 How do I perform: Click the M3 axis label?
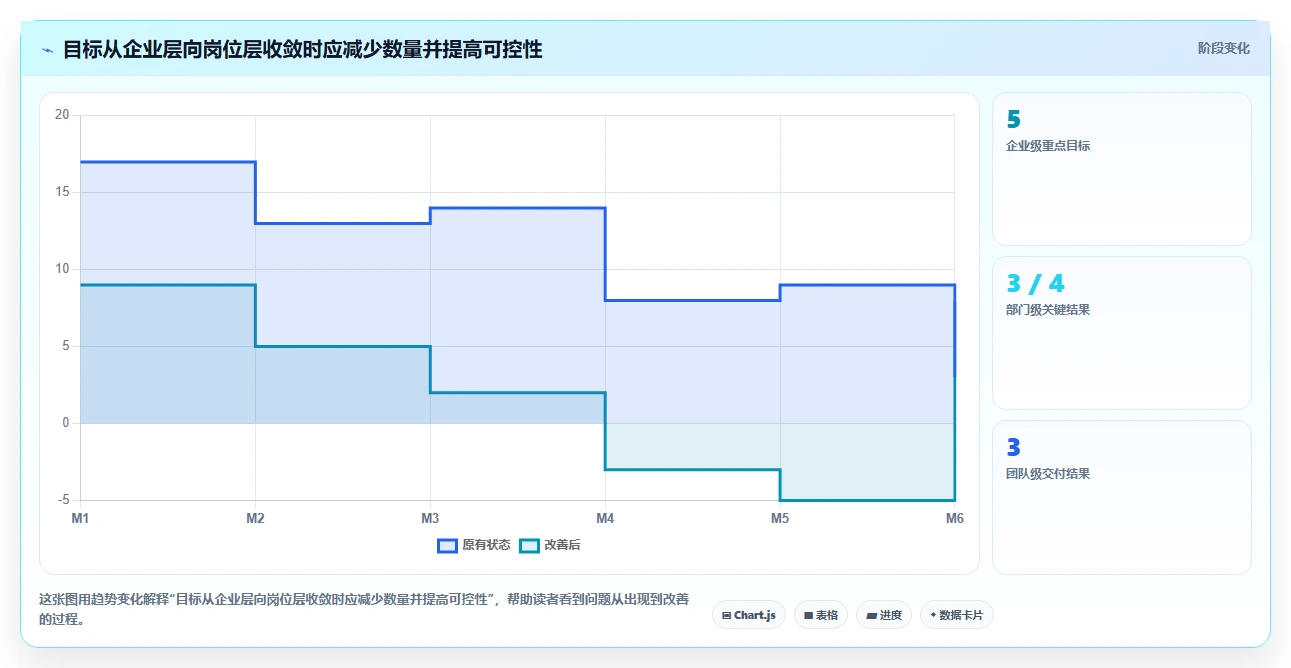tap(430, 518)
